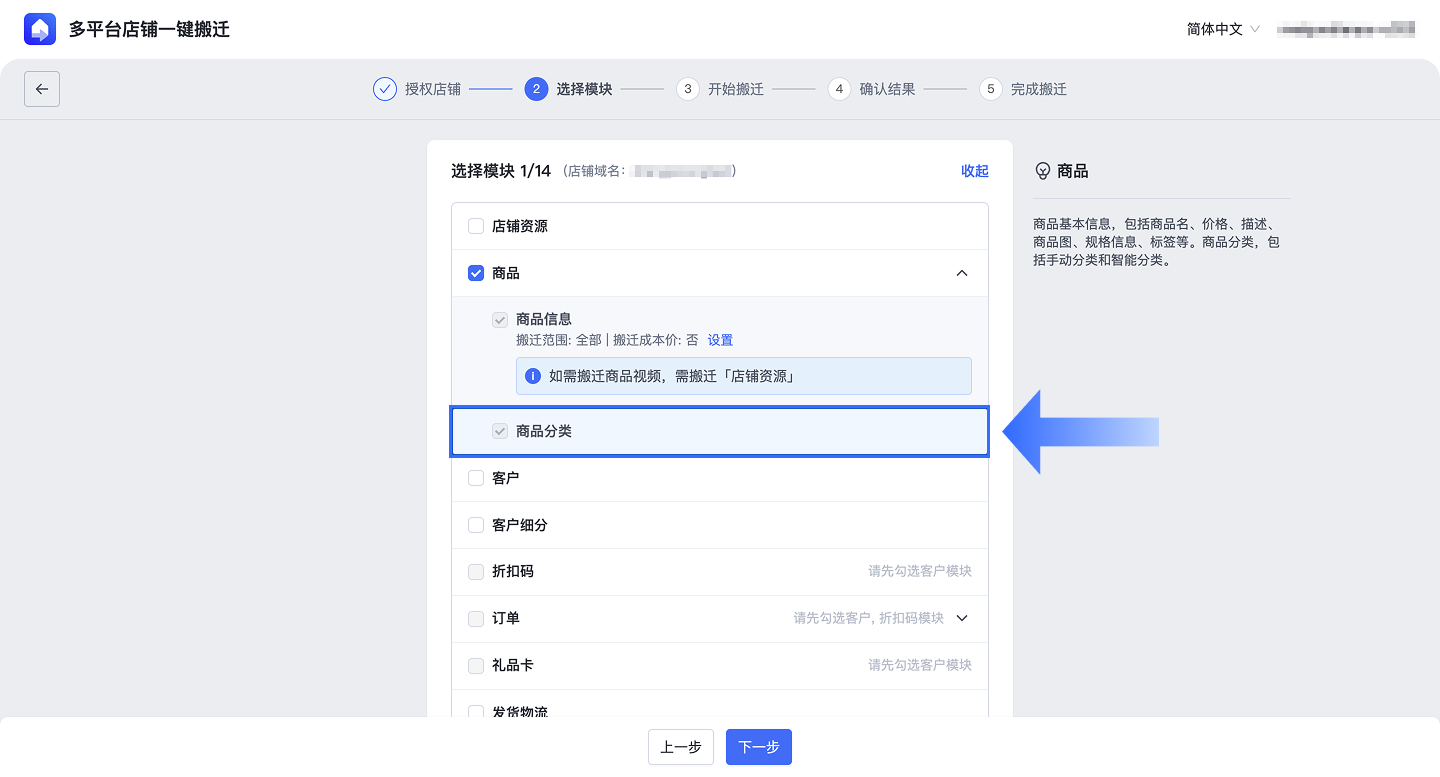Click the 下一步 button
This screenshot has width=1440, height=777.
click(759, 747)
